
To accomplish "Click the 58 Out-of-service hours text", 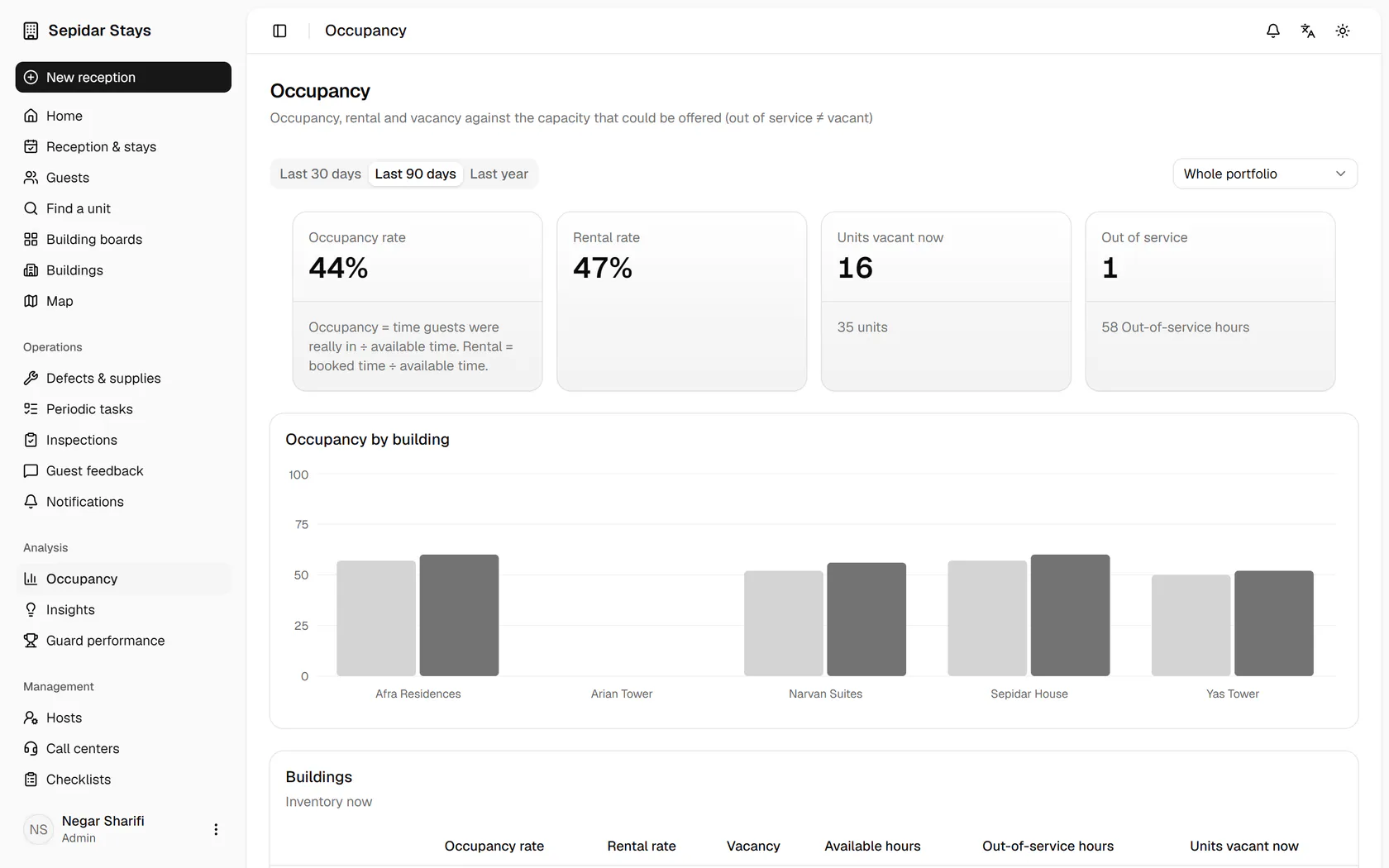I will 1175,327.
